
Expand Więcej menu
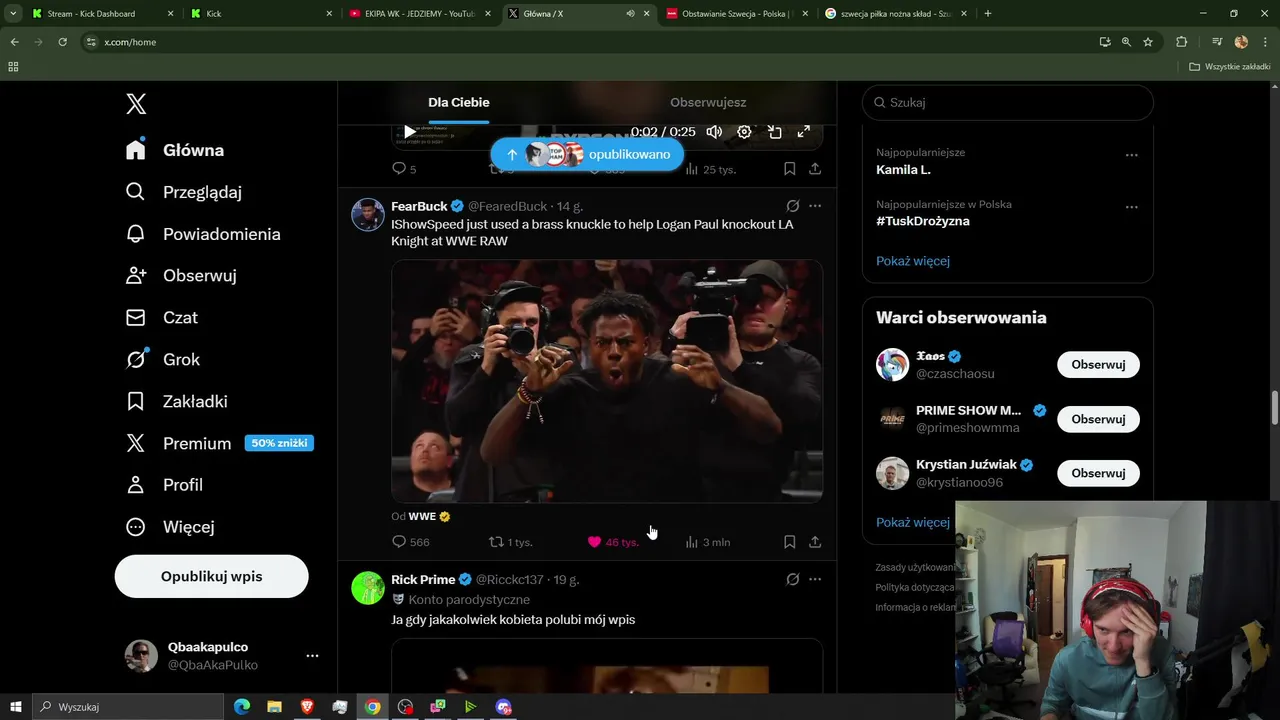point(170,527)
